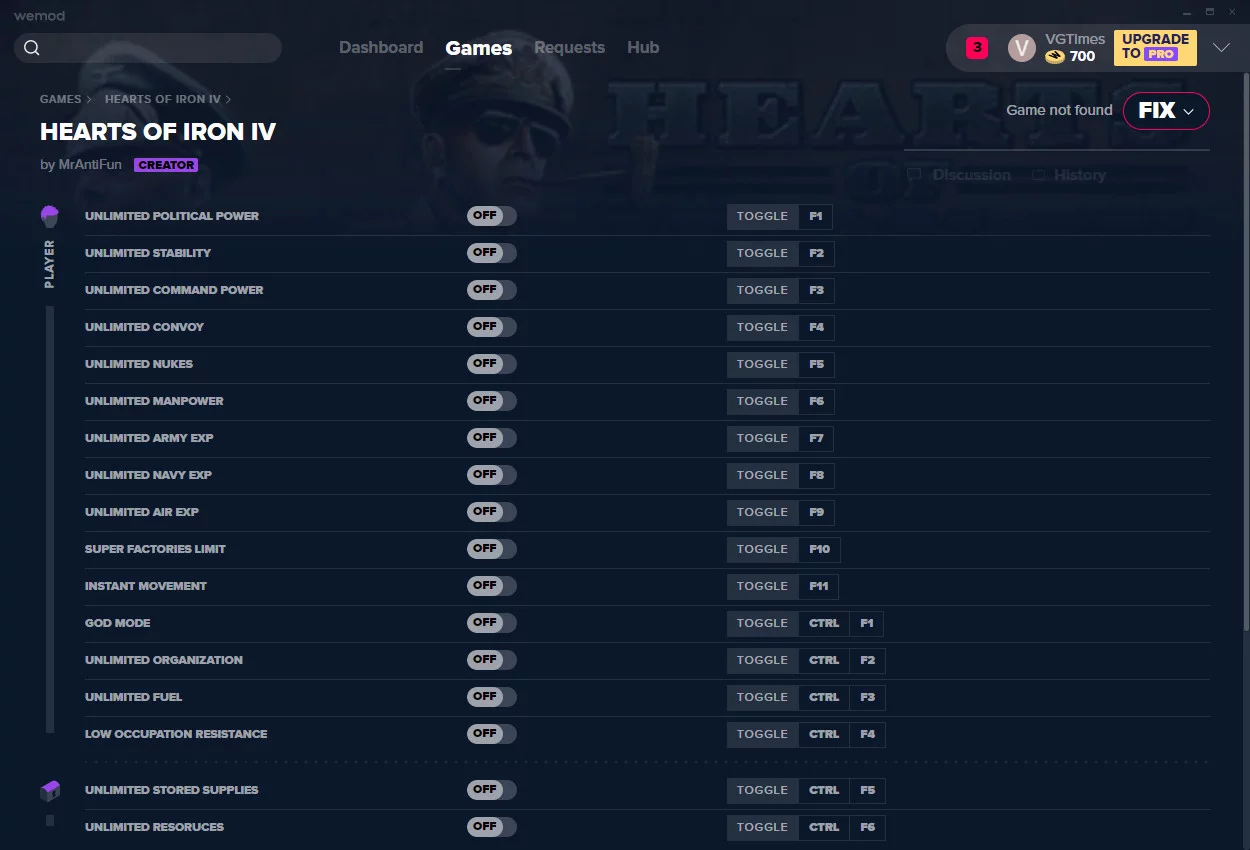Toggle Instant Movement on
This screenshot has width=1250, height=850.
(x=492, y=586)
